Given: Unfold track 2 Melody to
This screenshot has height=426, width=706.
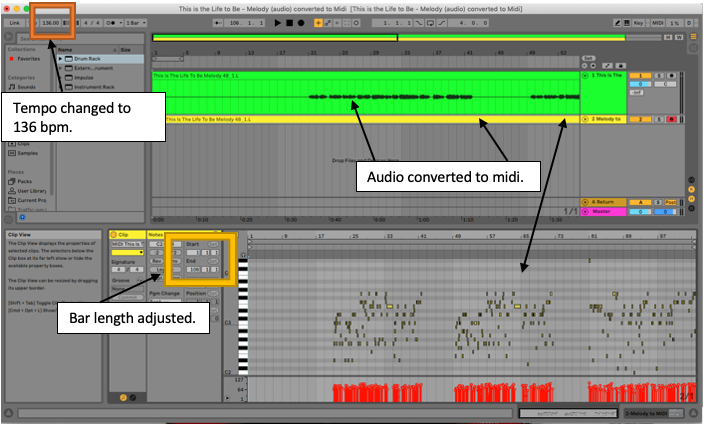Looking at the screenshot, I should point(585,119).
